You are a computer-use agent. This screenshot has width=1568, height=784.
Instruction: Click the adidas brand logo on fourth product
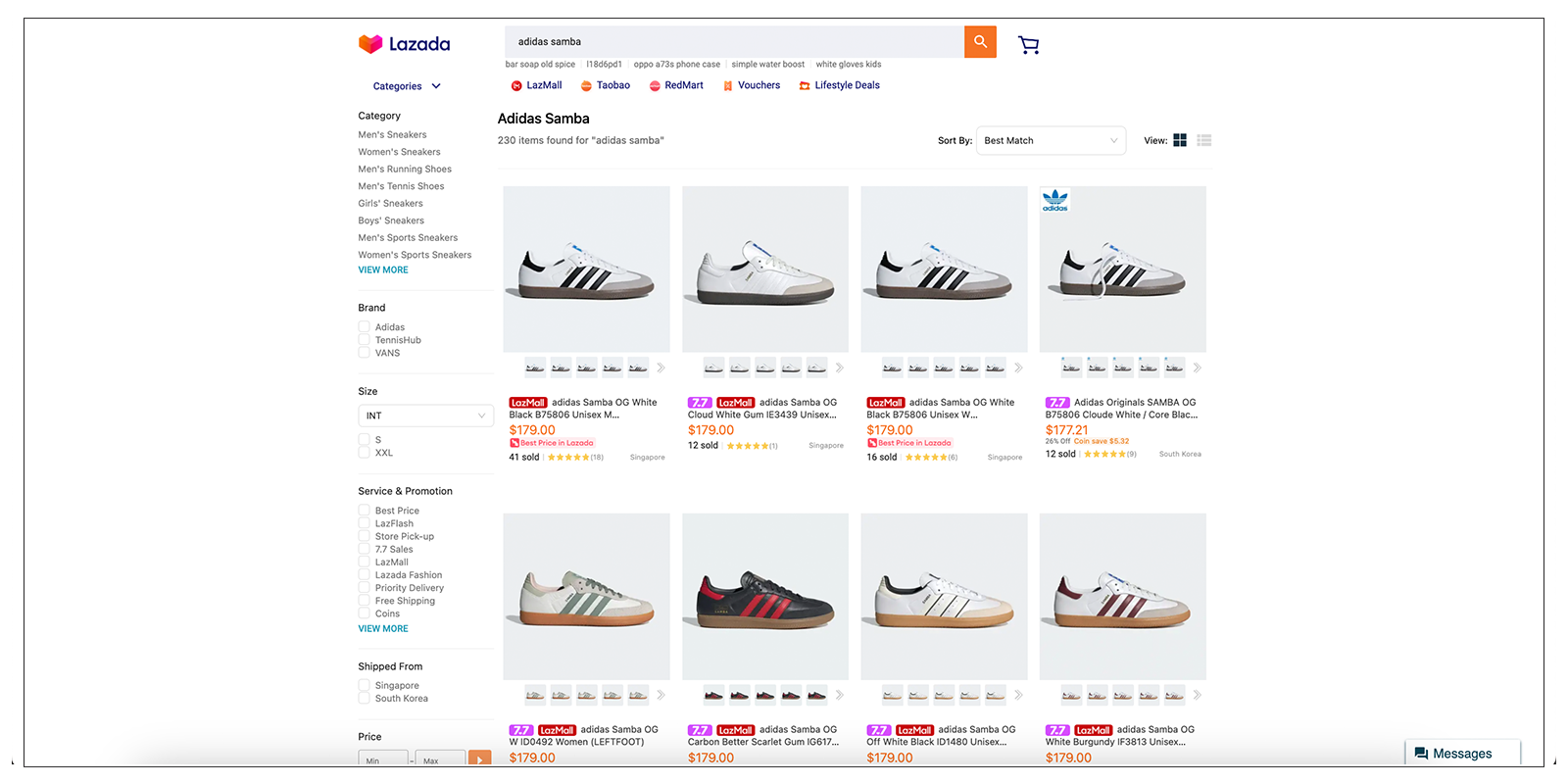(1055, 200)
